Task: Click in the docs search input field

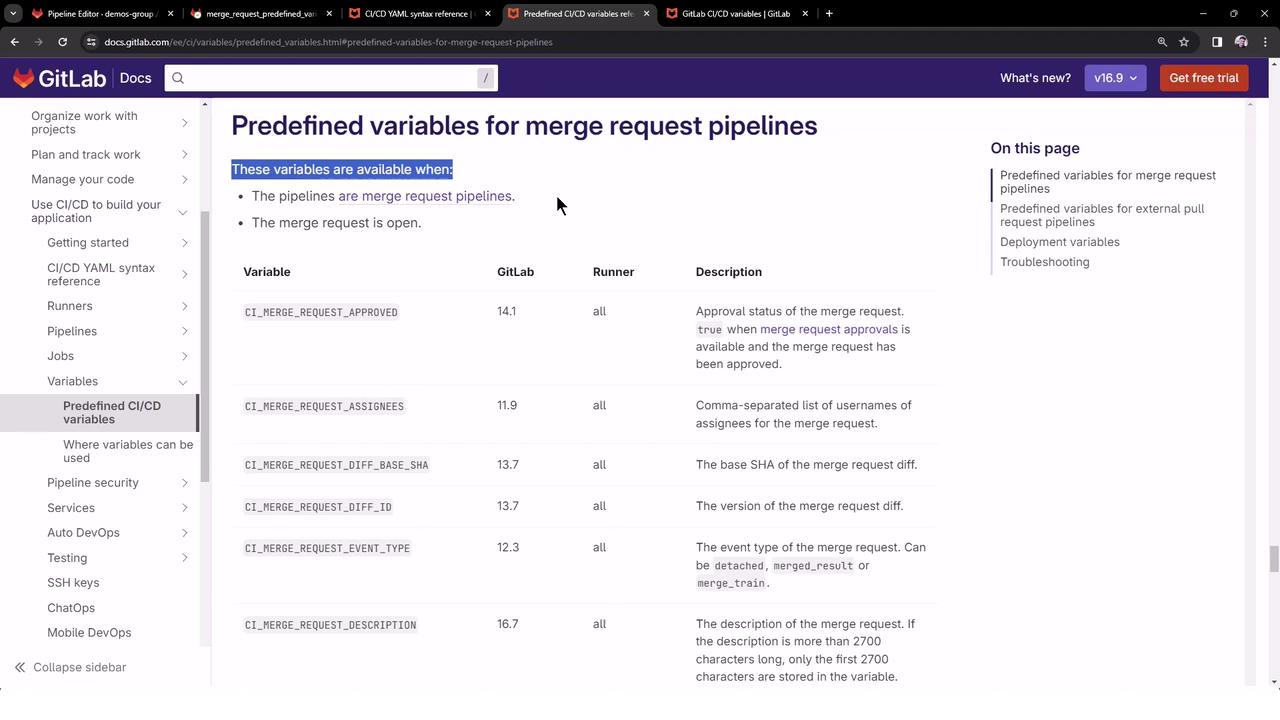Action: pyautogui.click(x=330, y=78)
